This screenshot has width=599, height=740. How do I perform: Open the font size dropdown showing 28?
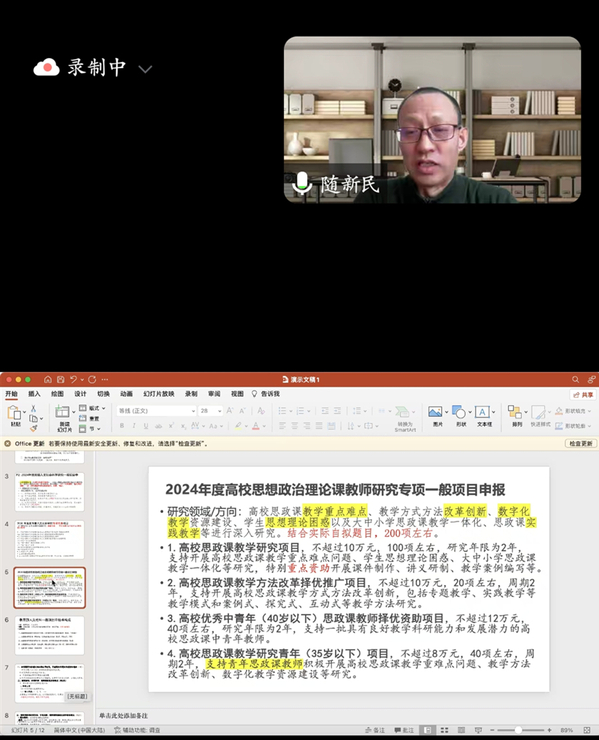pos(211,411)
